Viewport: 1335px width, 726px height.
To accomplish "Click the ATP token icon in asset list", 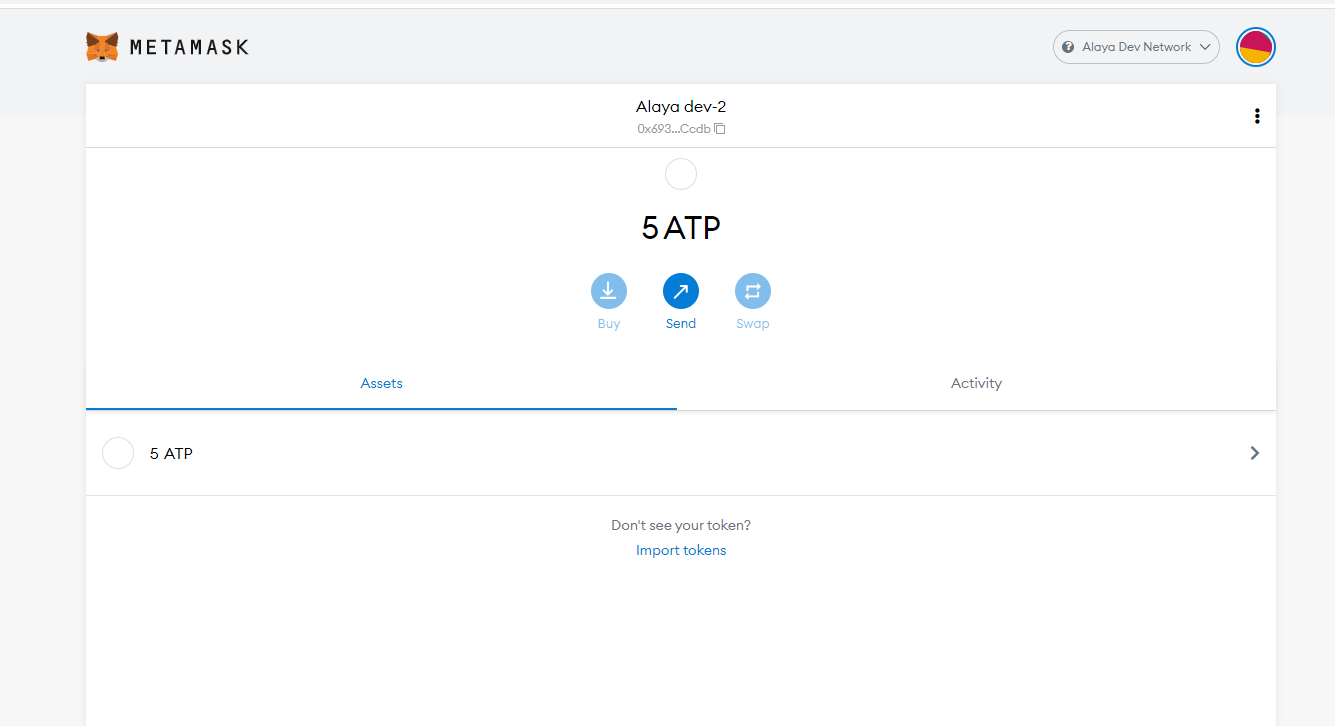I will point(118,453).
